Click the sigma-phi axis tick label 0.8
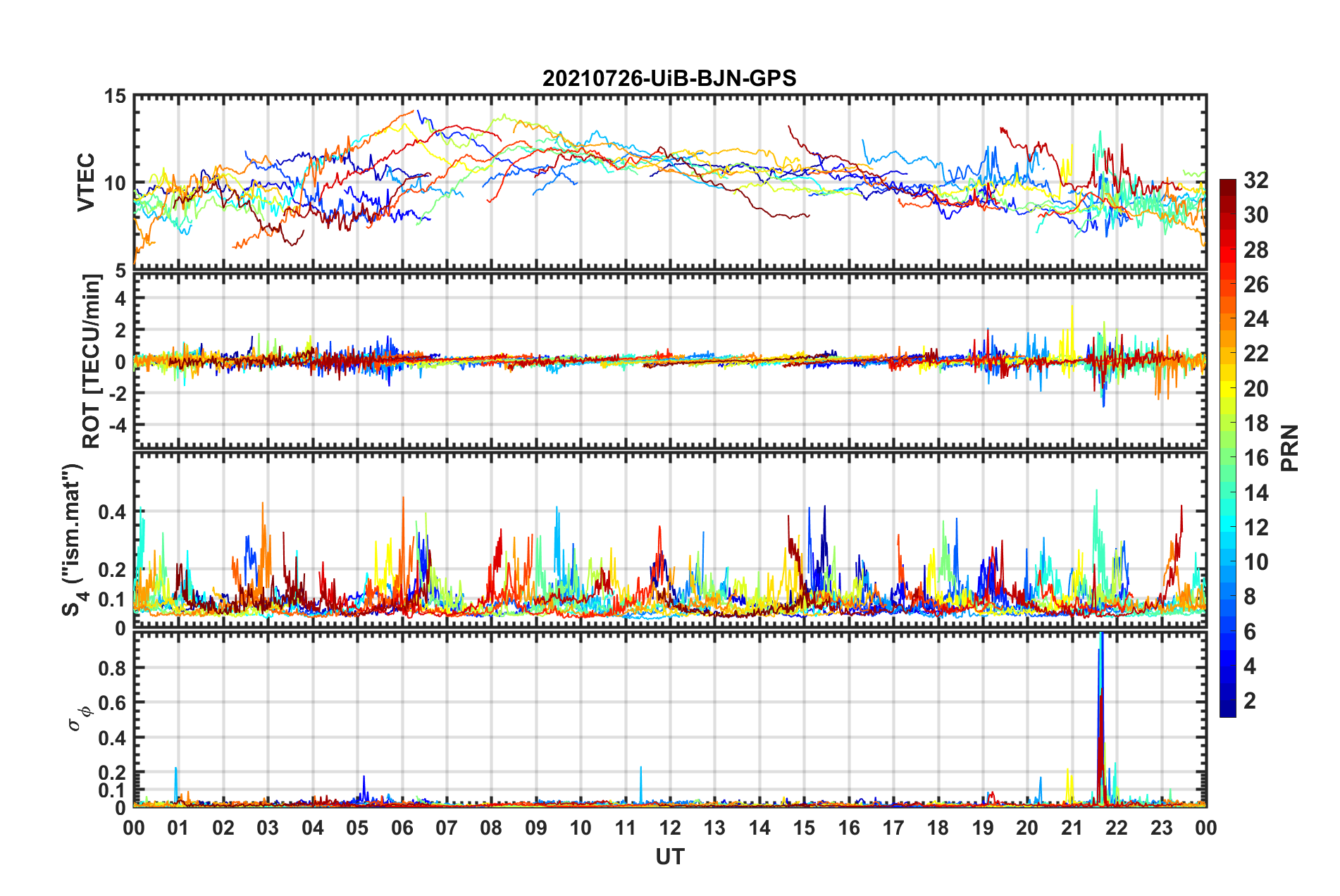 [x=112, y=668]
